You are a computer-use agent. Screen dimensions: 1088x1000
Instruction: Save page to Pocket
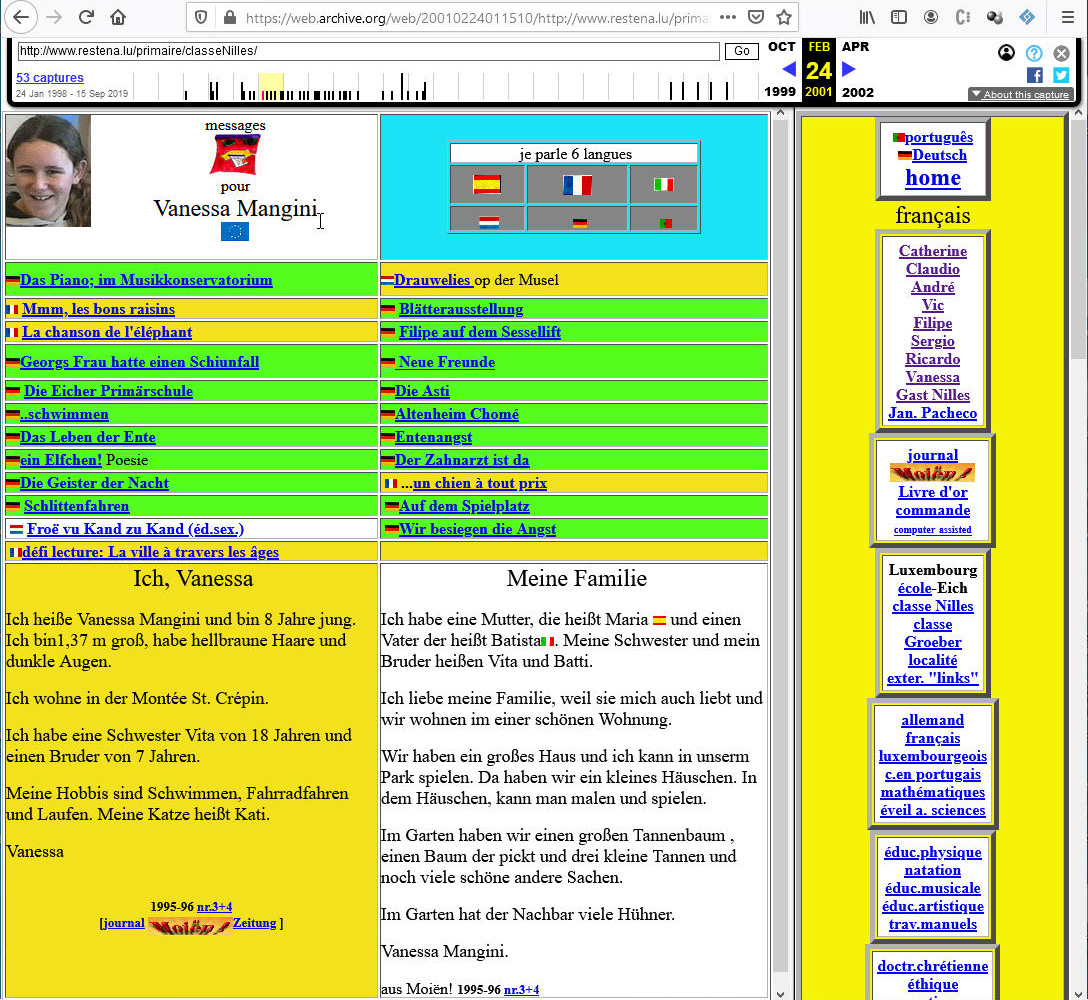[756, 17]
